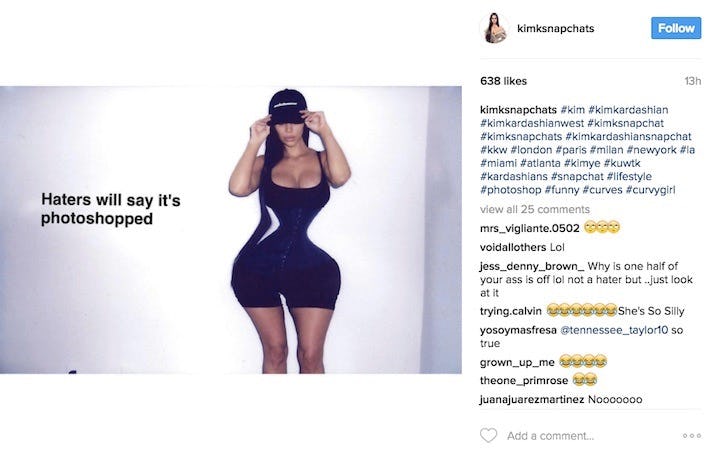The width and height of the screenshot is (717, 452).
Task: Expand view all 25 comments
Action: [x=535, y=210]
